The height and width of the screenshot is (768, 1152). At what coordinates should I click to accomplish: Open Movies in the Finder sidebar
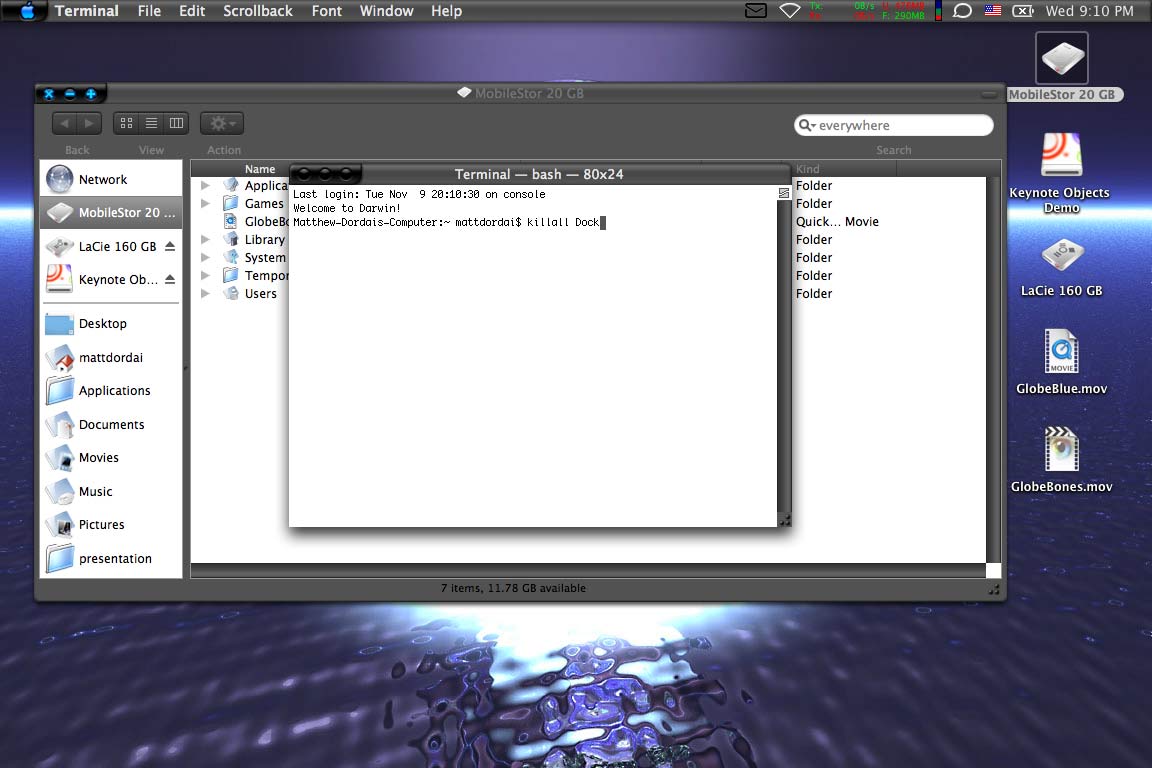[111, 457]
